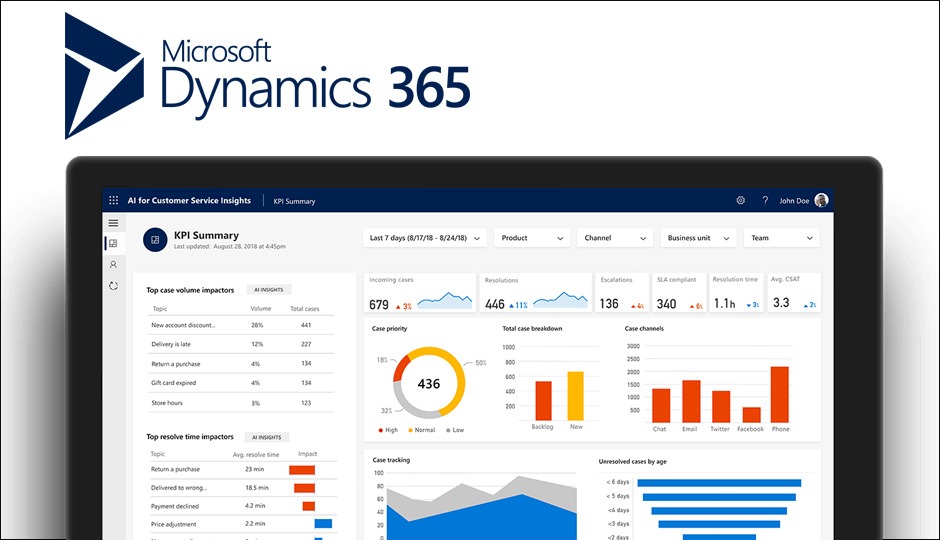Image resolution: width=940 pixels, height=540 pixels.
Task: Open the Avg. CSAT 3.3 card
Action: pos(793,292)
